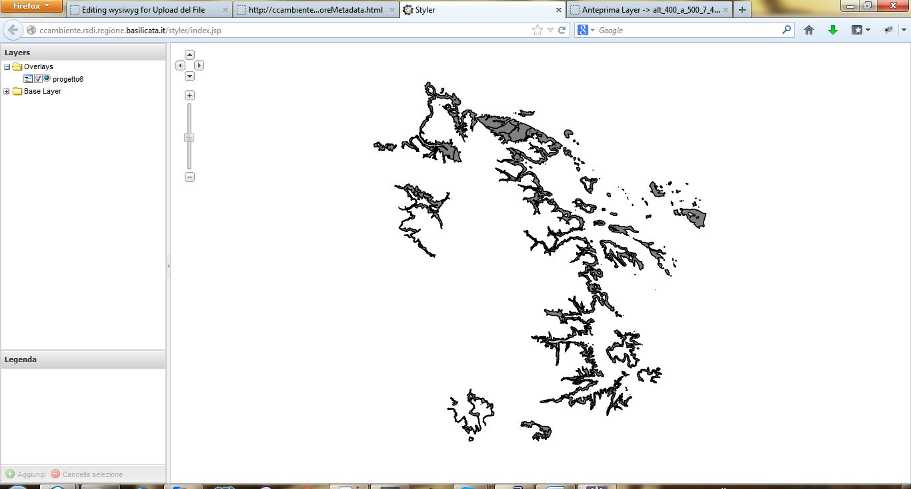The image size is (911, 489).
Task: Expand the Base Layer folder
Action: 6,91
